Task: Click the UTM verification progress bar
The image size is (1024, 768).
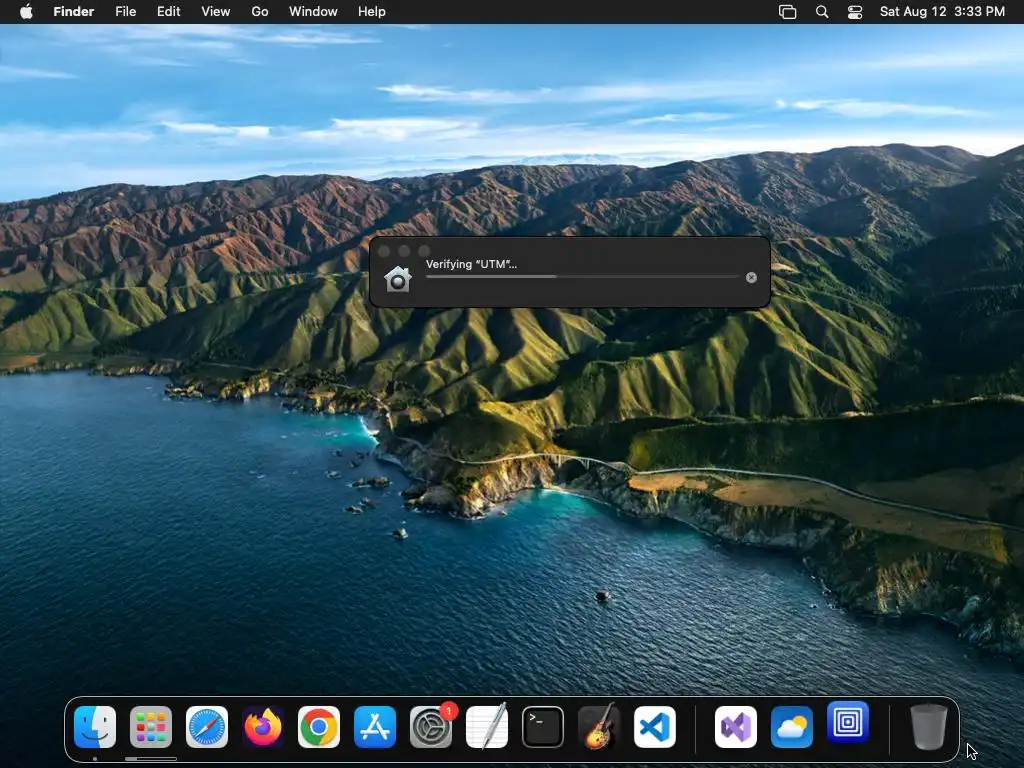Action: pyautogui.click(x=582, y=277)
